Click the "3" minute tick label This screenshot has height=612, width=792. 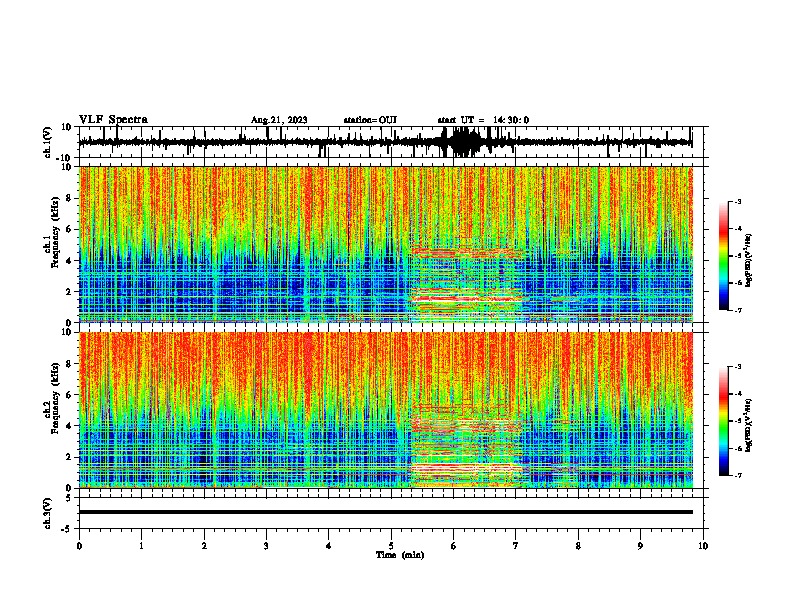(266, 546)
